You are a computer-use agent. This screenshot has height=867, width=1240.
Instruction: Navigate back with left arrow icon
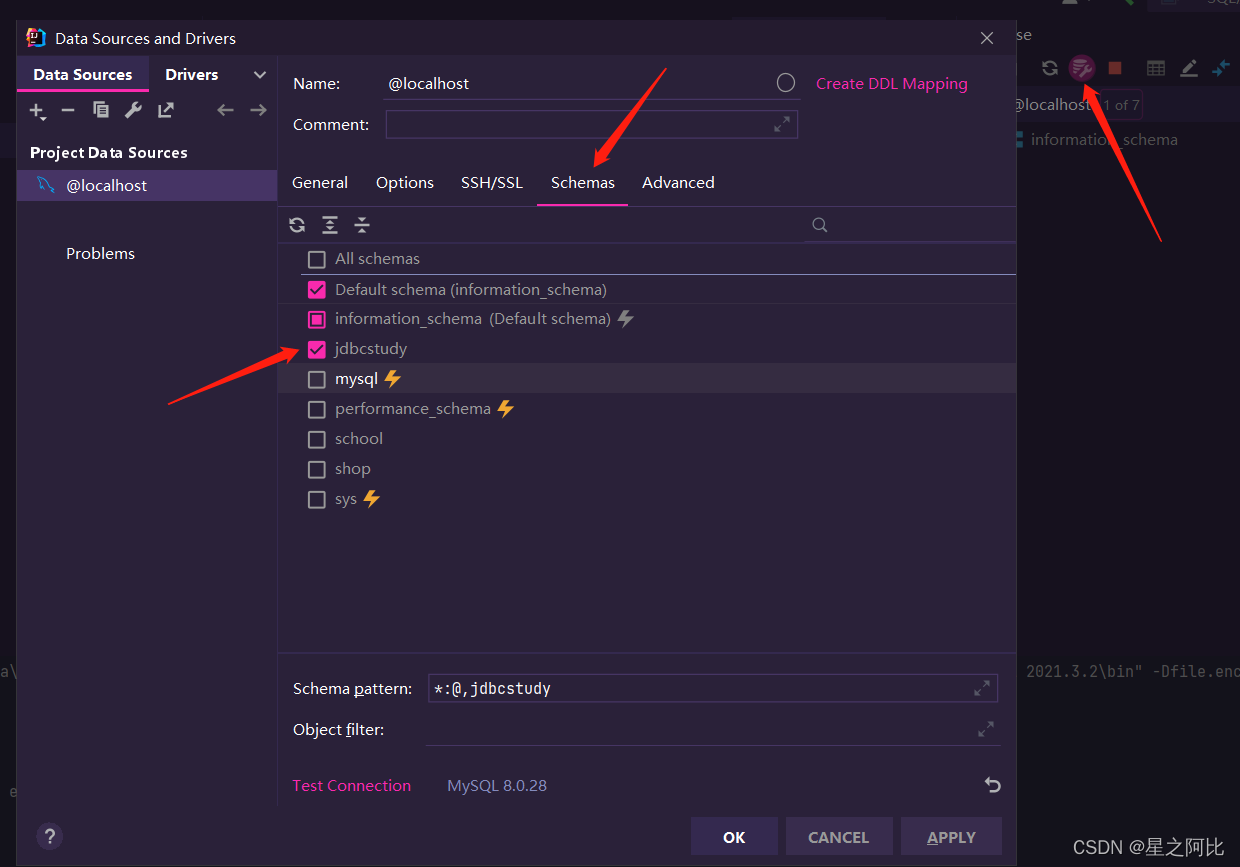coord(226,110)
